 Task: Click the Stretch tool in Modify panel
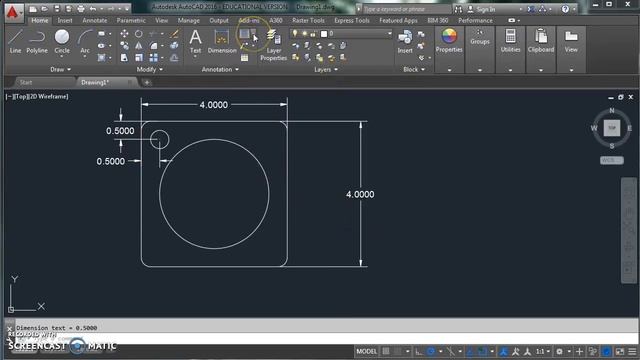(124, 58)
